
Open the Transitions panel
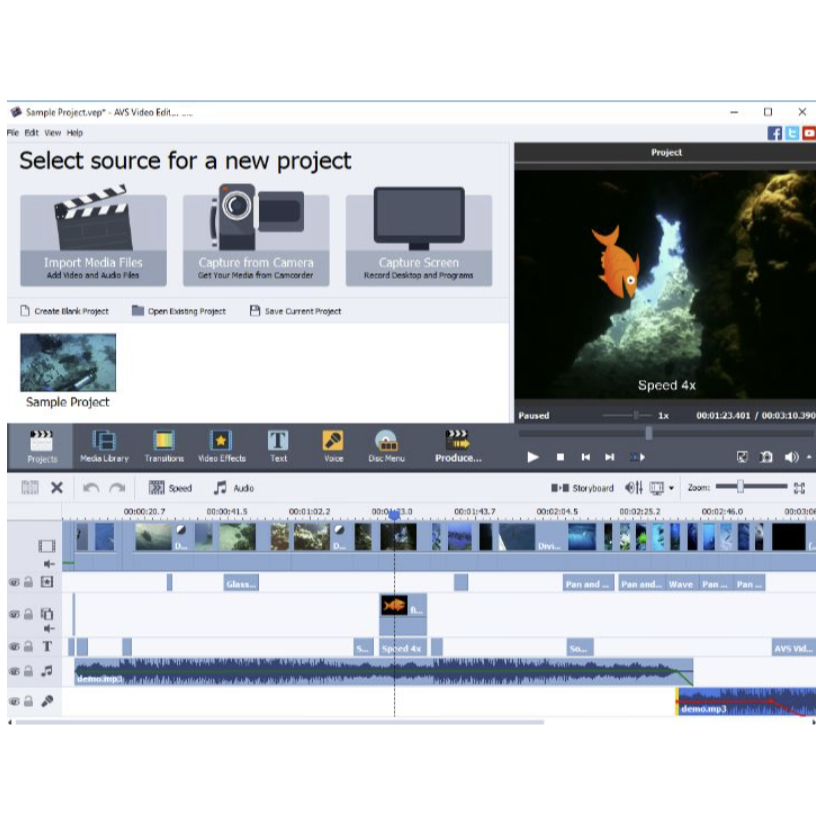click(164, 446)
